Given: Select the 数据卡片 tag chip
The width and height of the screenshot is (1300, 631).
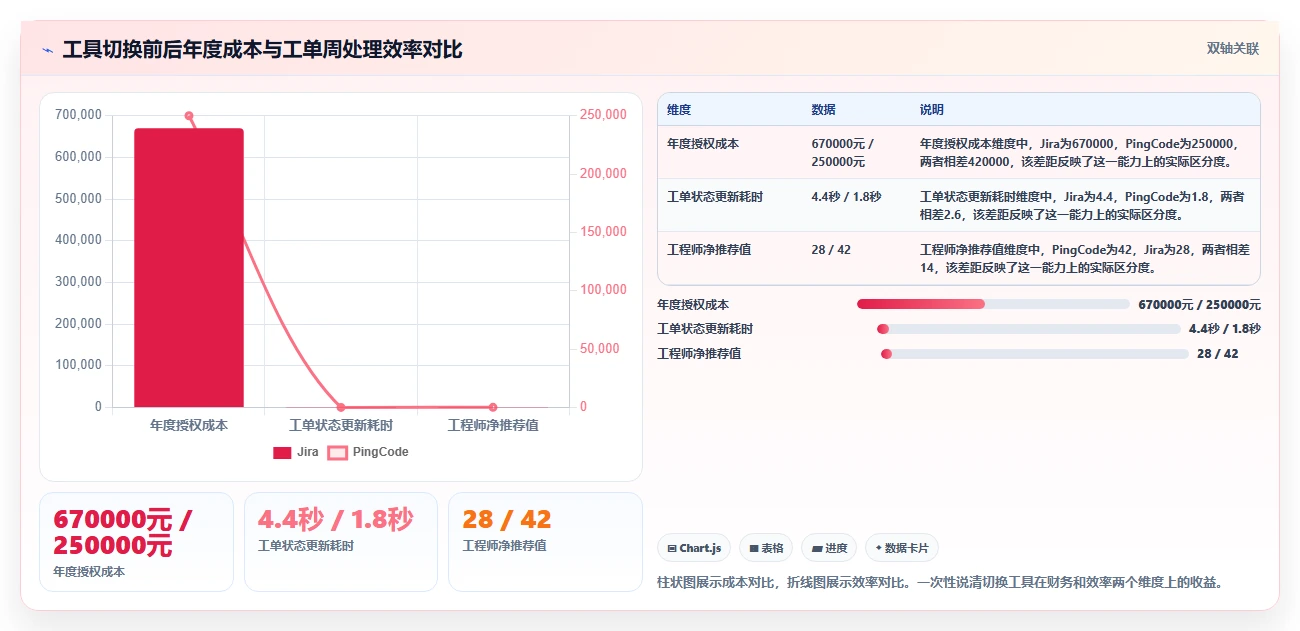Looking at the screenshot, I should [x=902, y=548].
